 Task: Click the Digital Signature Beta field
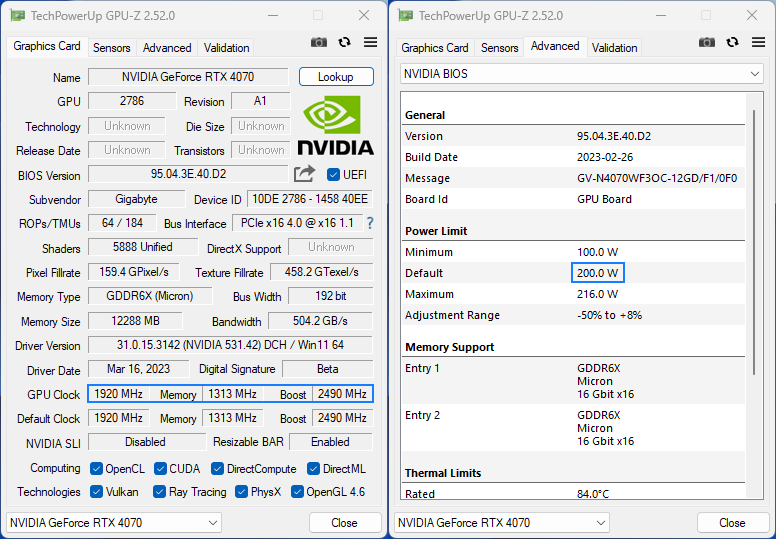[x=328, y=369]
